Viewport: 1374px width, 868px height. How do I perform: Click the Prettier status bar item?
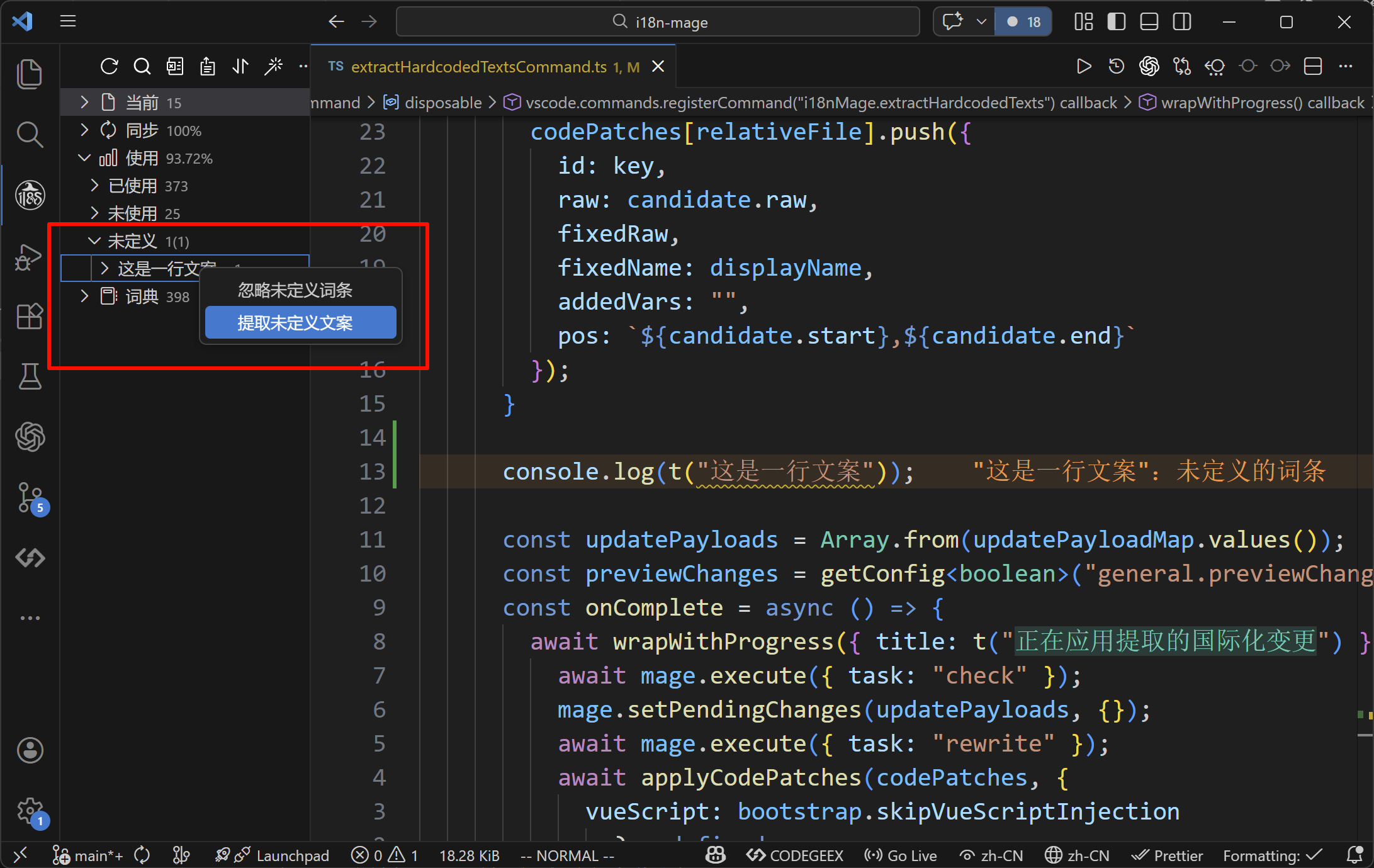pos(1168,855)
